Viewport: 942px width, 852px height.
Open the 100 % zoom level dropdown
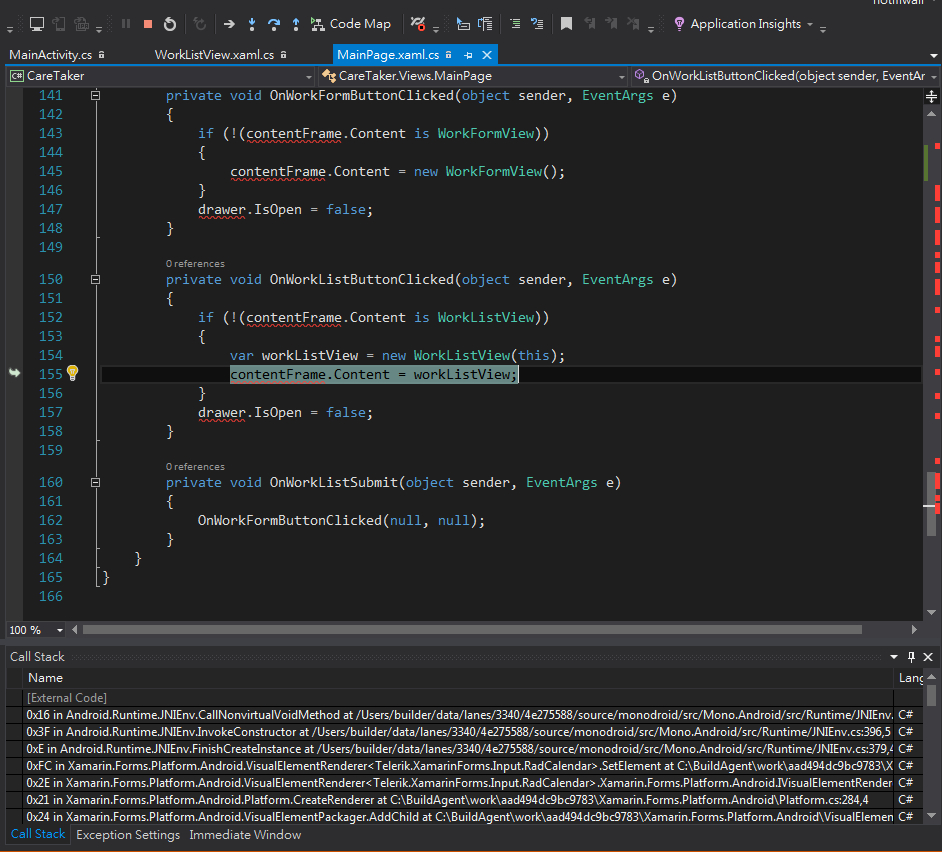(60, 630)
